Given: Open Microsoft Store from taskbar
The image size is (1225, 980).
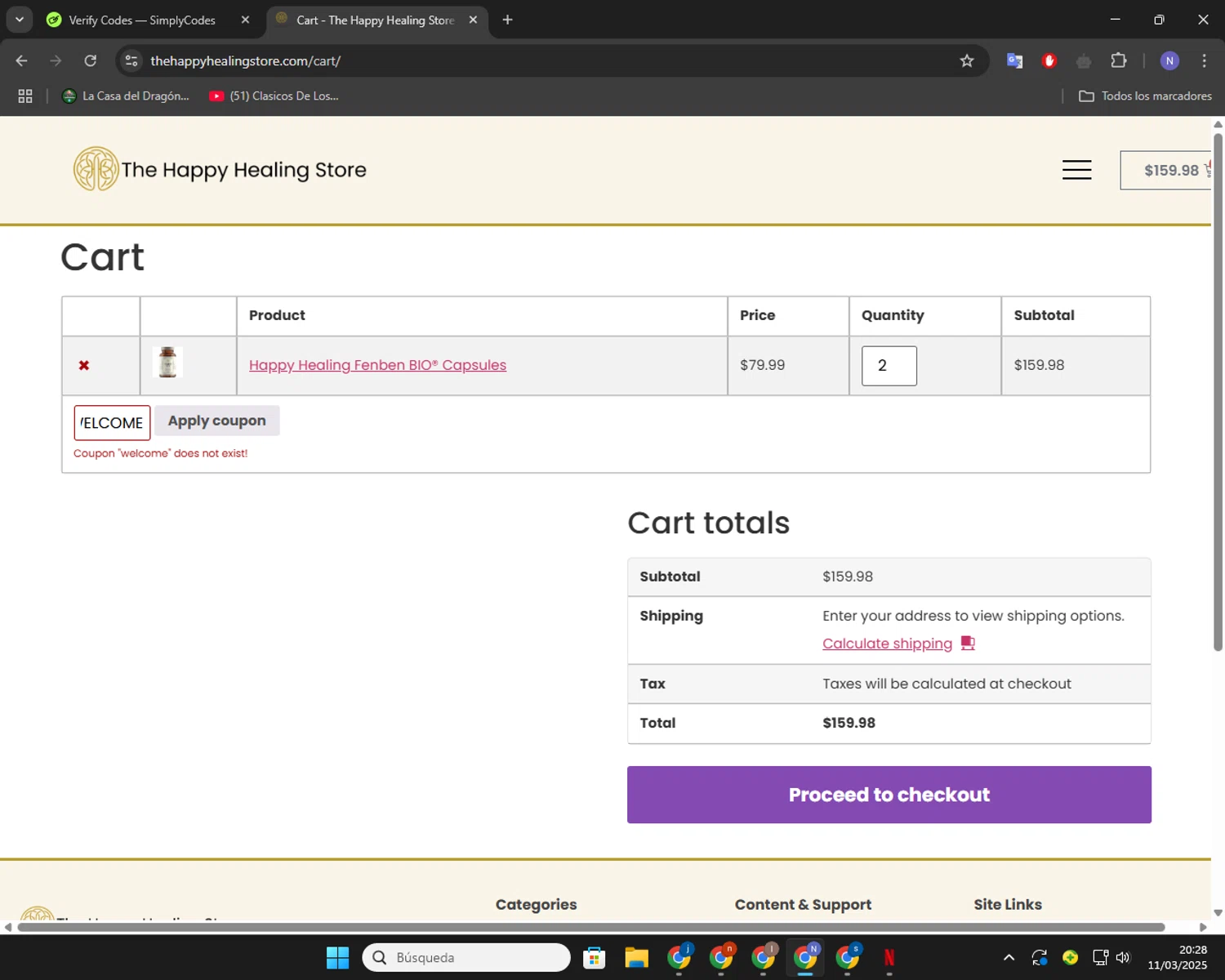Looking at the screenshot, I should tap(594, 957).
